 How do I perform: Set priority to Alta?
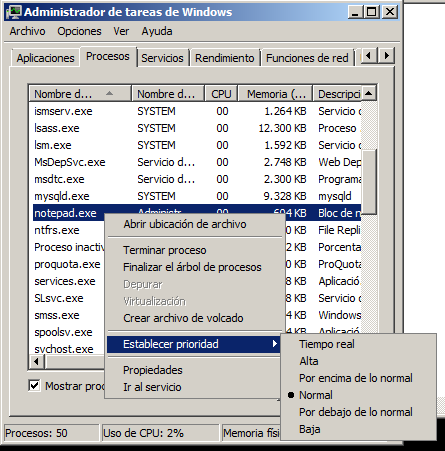pos(359,361)
